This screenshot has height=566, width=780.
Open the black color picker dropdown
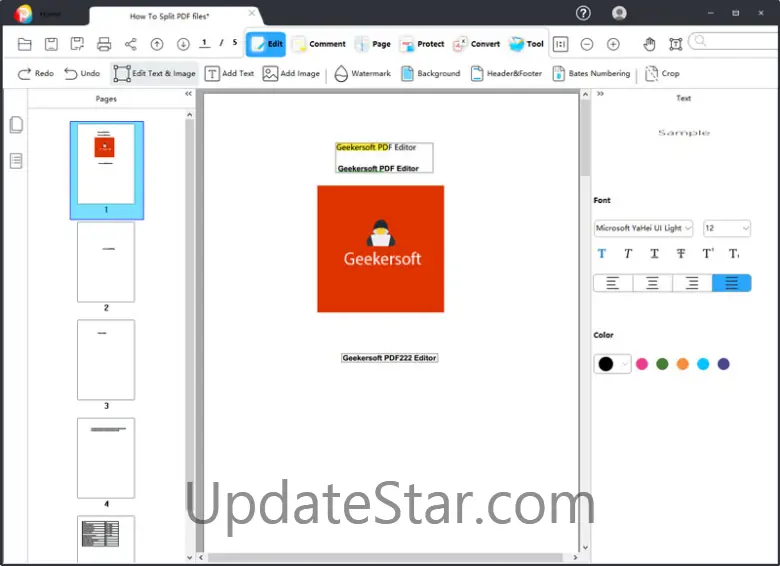click(x=612, y=364)
